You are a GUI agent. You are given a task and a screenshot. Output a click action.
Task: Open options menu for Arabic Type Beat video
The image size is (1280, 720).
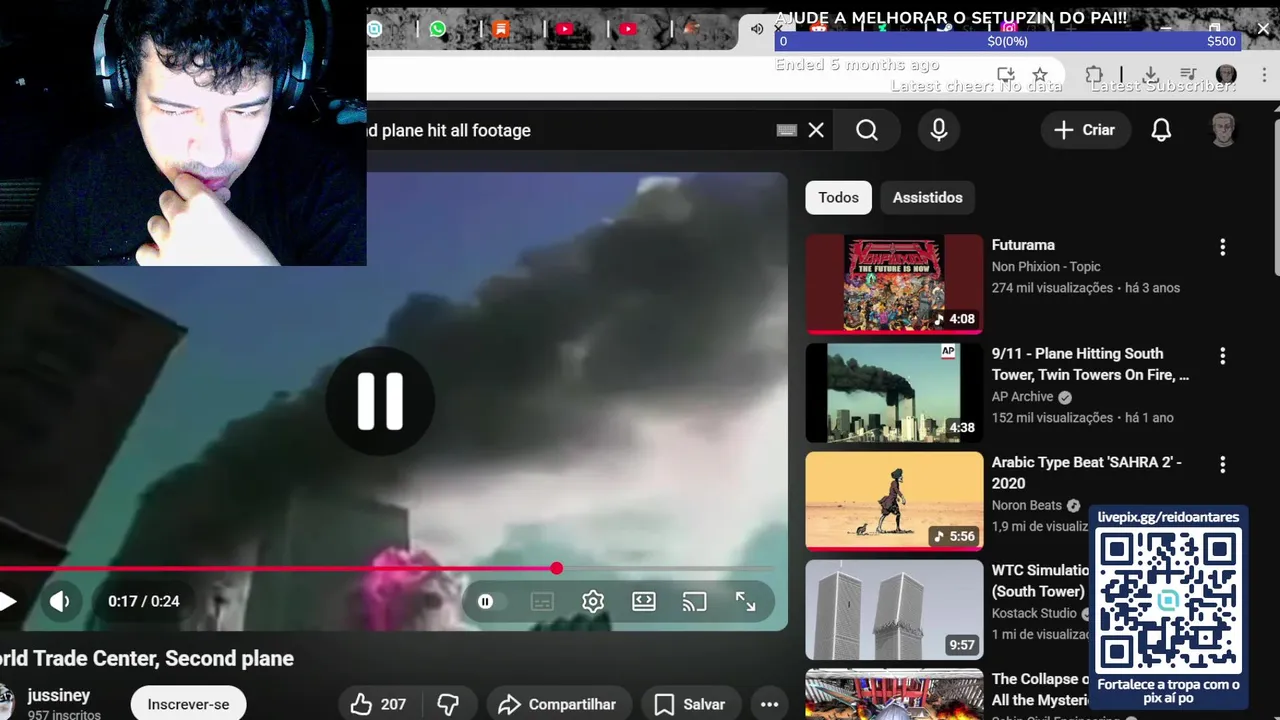[x=1222, y=465]
